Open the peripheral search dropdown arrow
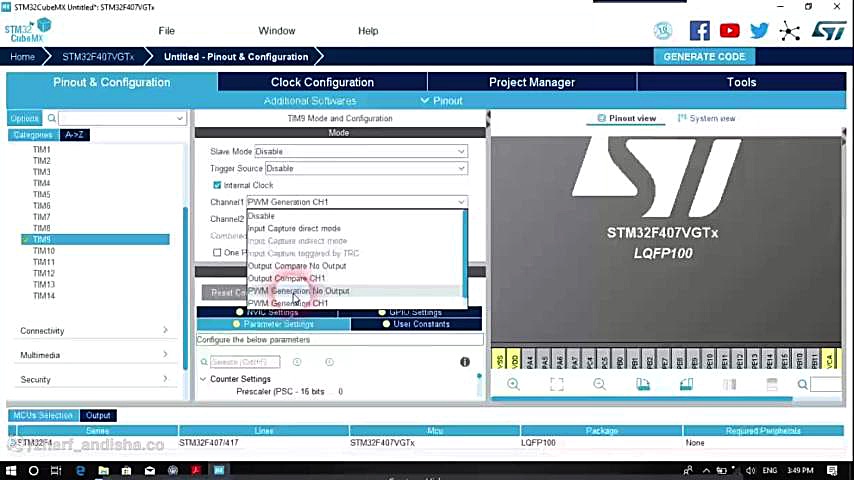Viewport: 854px width, 480px height. 179,118
